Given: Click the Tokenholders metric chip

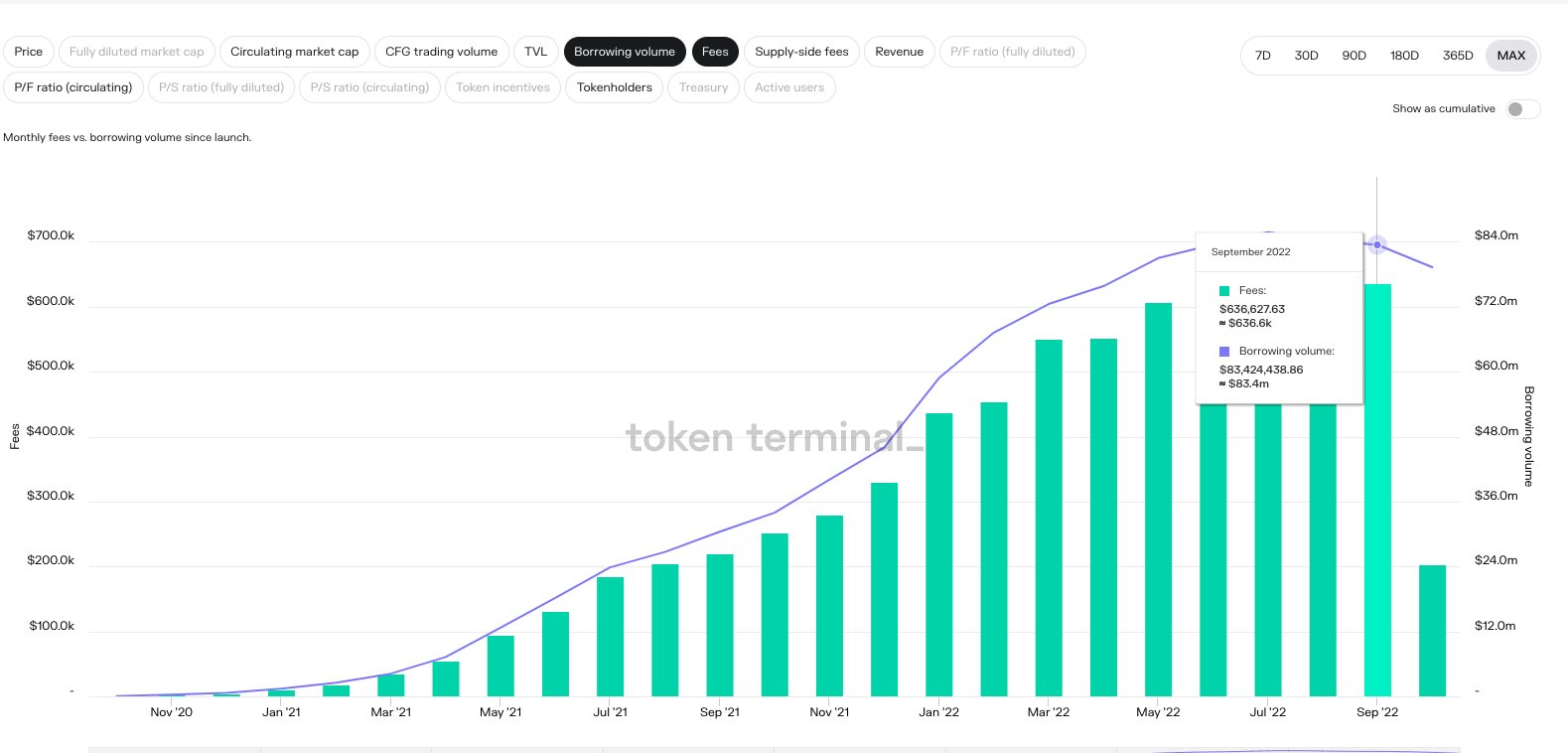Looking at the screenshot, I should (x=614, y=87).
